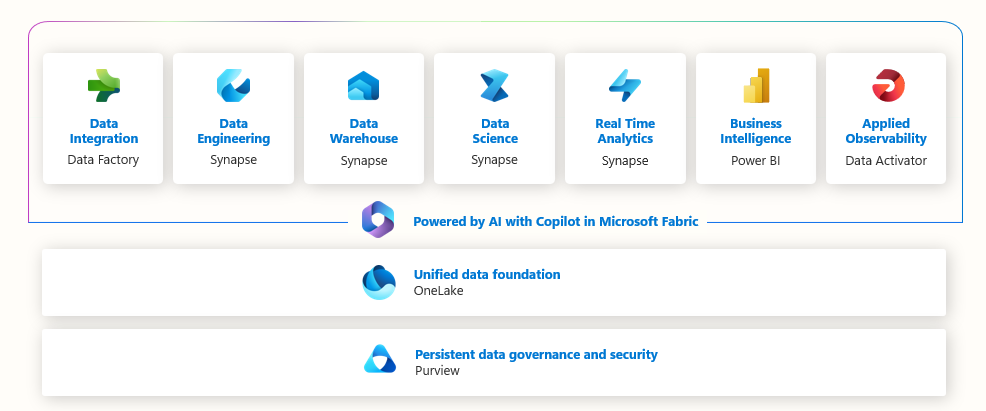
Task: Click the Data Warehouse house icon
Action: [363, 86]
